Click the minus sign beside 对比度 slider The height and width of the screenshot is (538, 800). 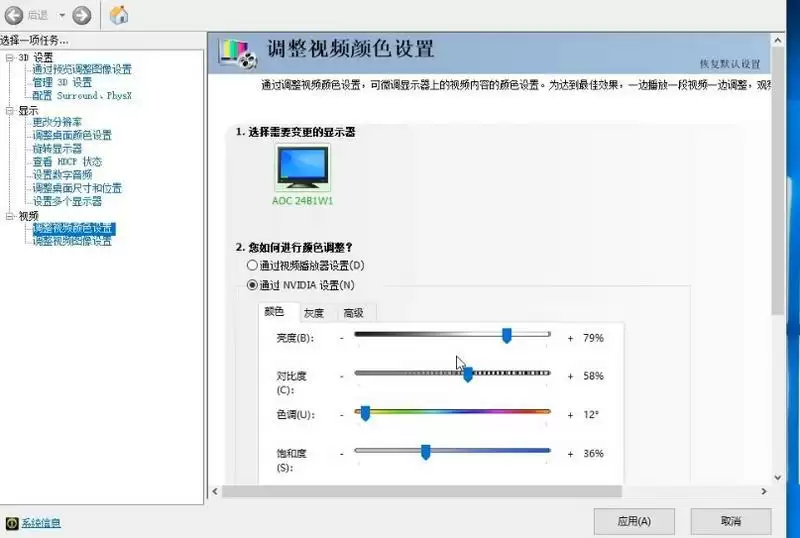[x=341, y=376]
